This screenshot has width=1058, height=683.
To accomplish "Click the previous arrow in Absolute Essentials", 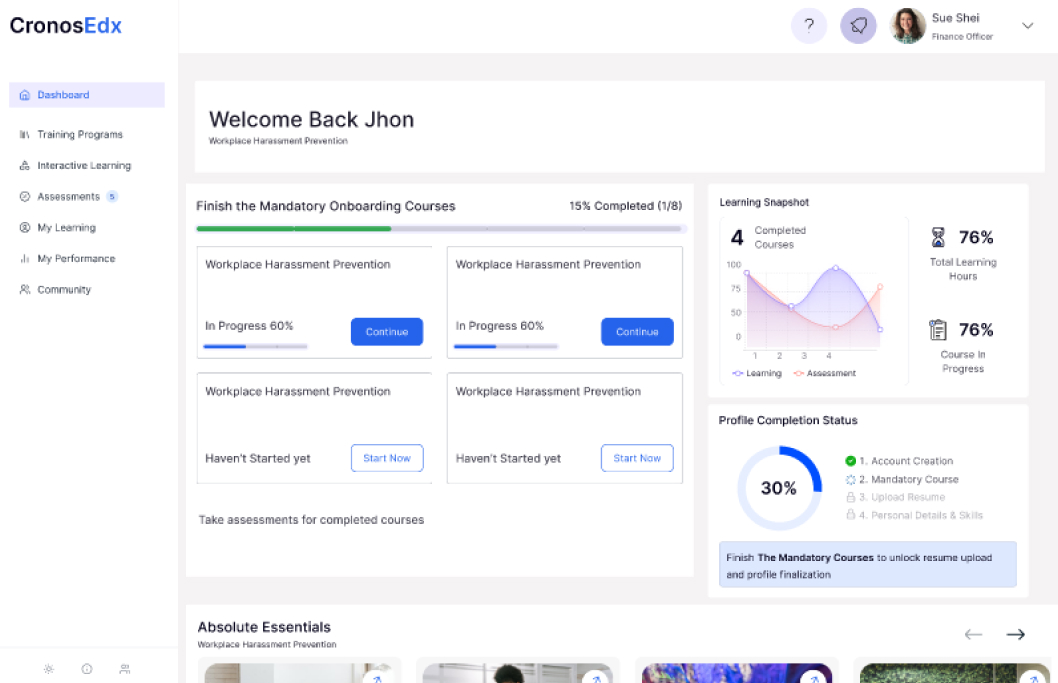I will tap(973, 634).
